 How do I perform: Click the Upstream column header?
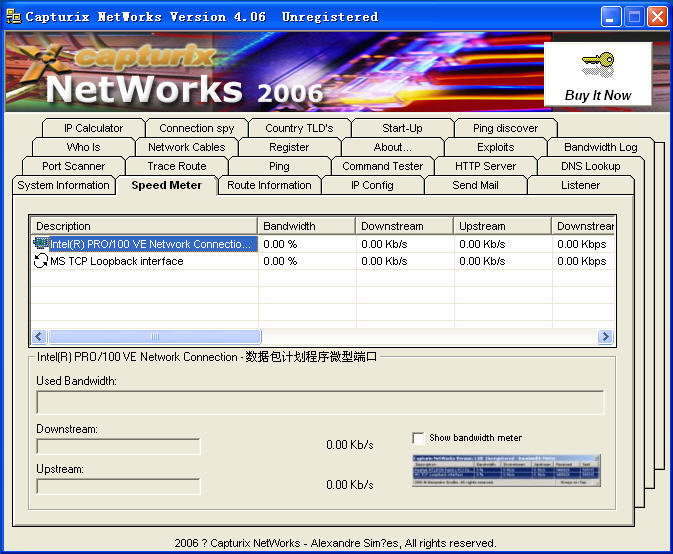click(502, 226)
